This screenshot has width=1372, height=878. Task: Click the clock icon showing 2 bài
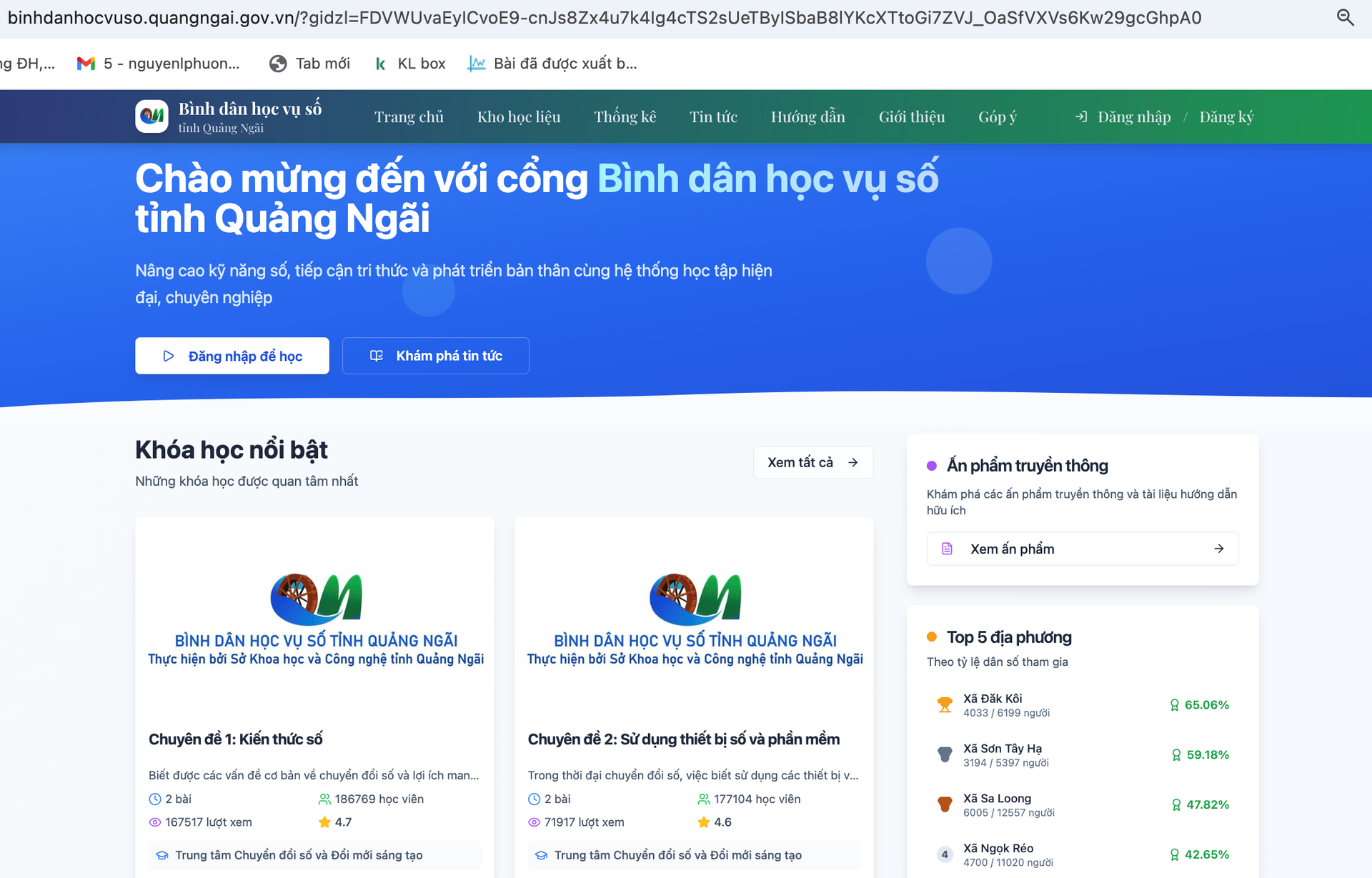156,799
